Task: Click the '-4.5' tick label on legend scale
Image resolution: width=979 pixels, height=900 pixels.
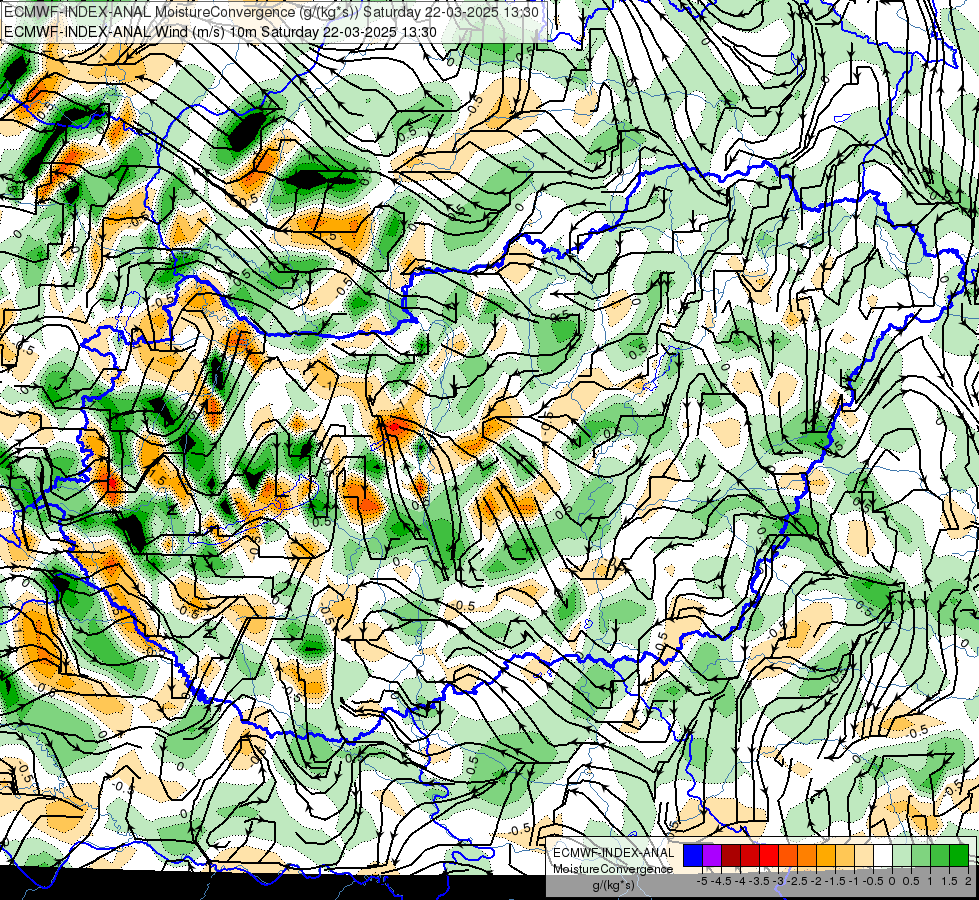Action: point(721,881)
